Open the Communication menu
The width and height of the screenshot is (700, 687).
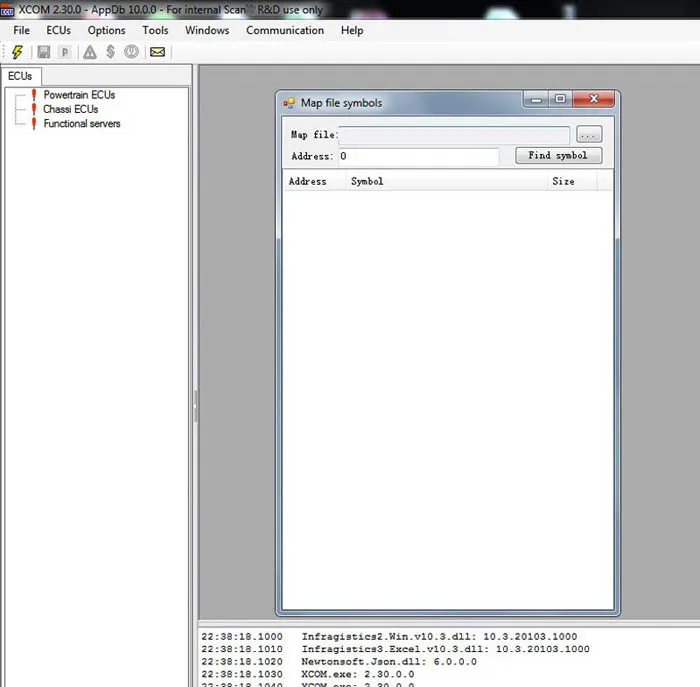coord(285,30)
